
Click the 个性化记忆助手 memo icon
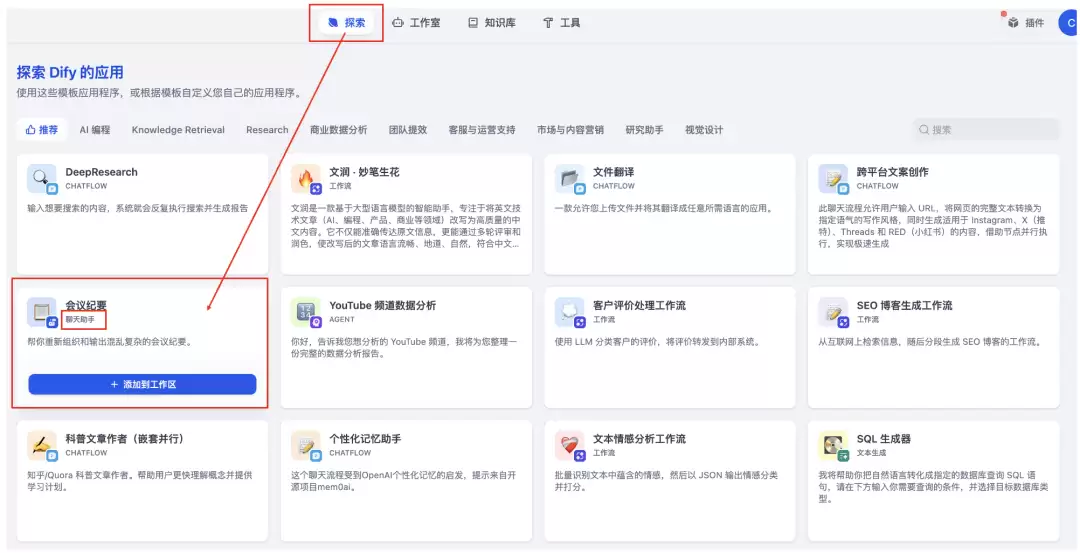[305, 446]
